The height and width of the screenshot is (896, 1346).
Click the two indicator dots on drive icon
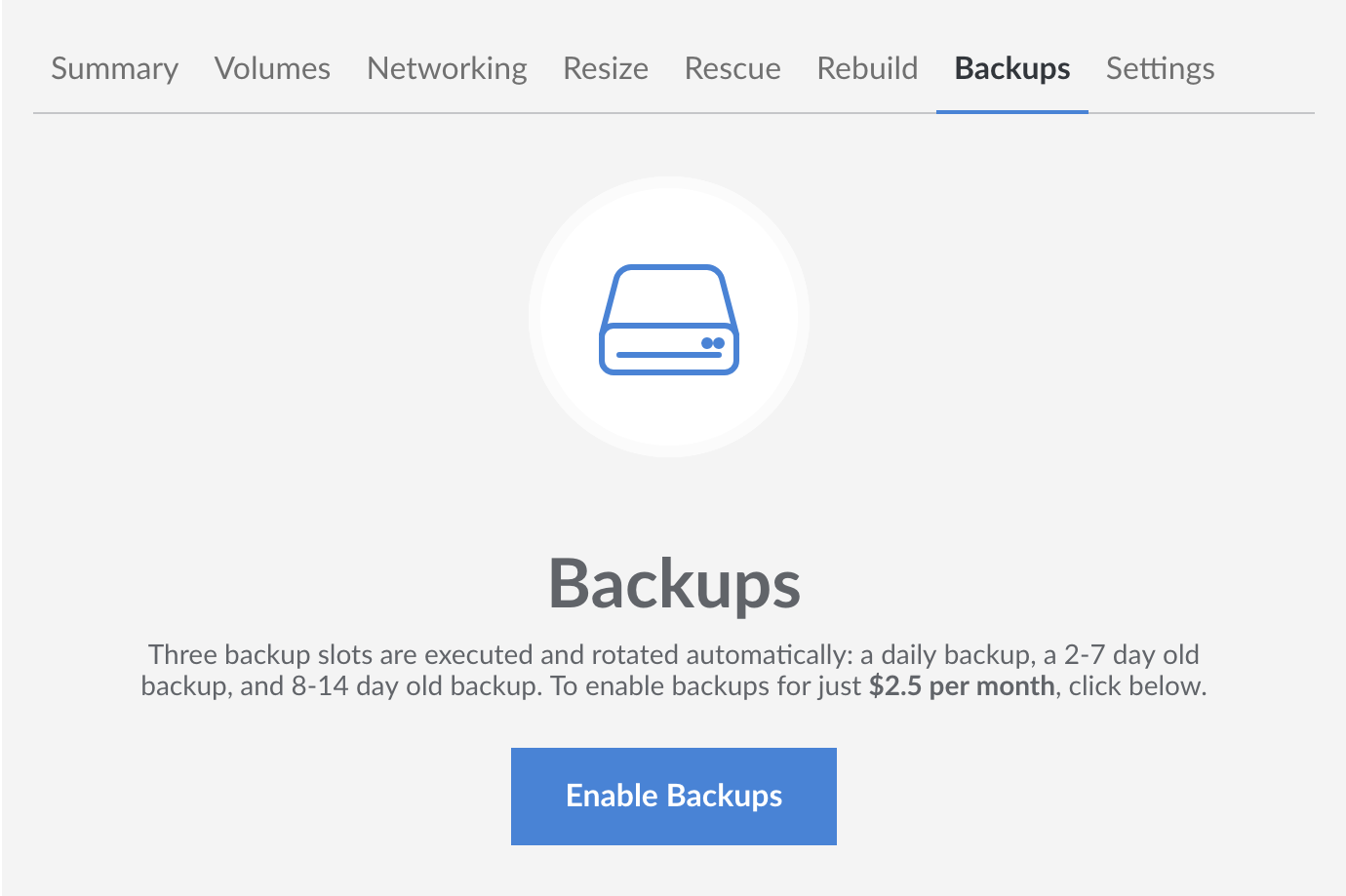(713, 343)
